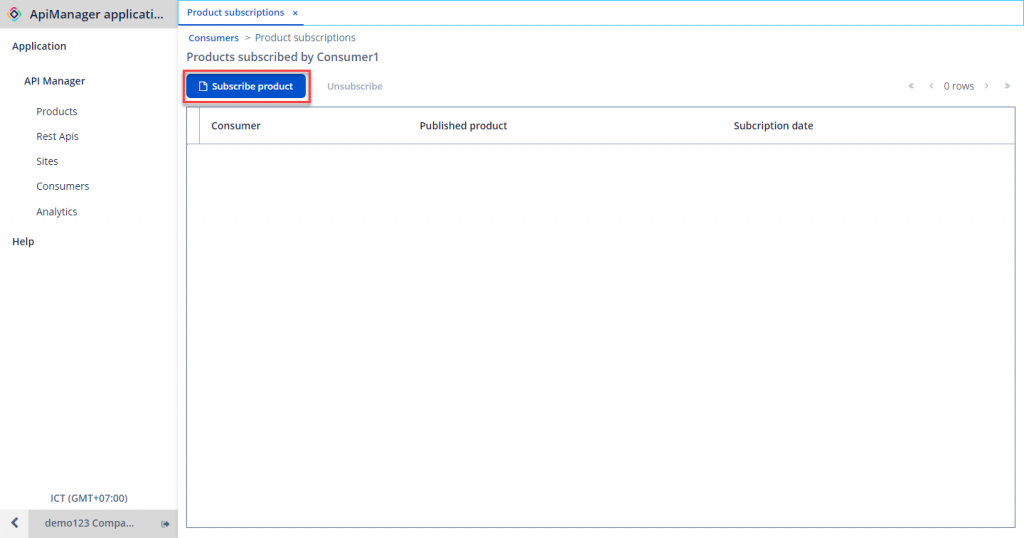The height and width of the screenshot is (538, 1024).
Task: Select the Product subscriptions tab
Action: 235,13
